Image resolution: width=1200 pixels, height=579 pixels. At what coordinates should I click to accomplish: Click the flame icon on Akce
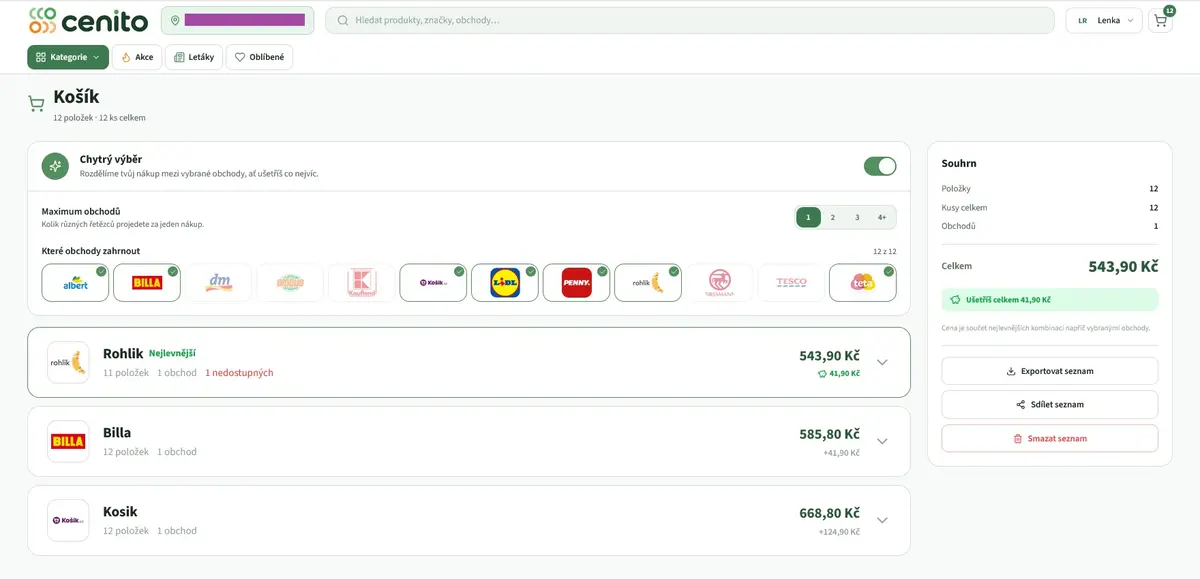(126, 57)
